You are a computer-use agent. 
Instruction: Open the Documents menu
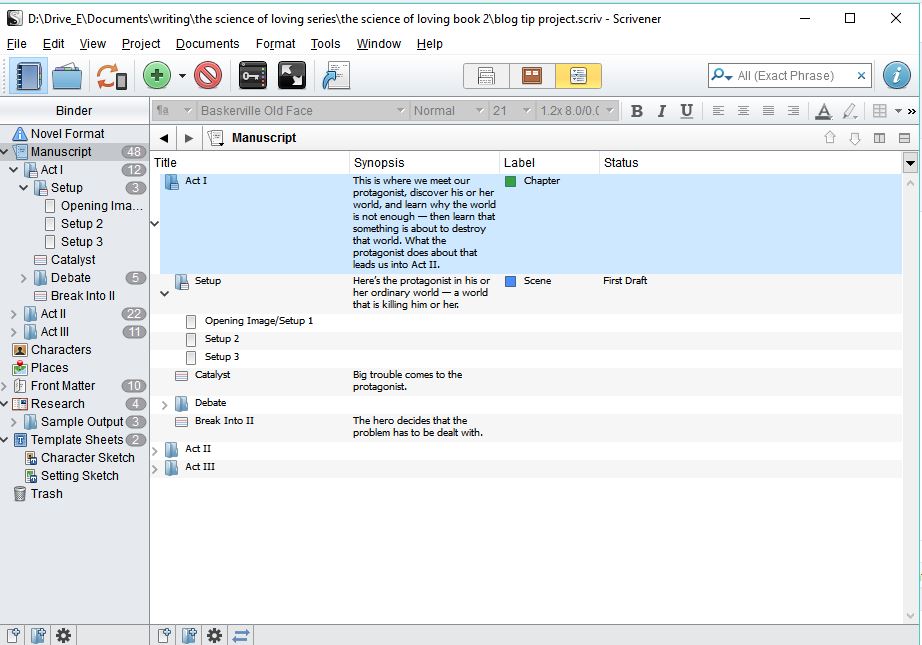[x=207, y=44]
